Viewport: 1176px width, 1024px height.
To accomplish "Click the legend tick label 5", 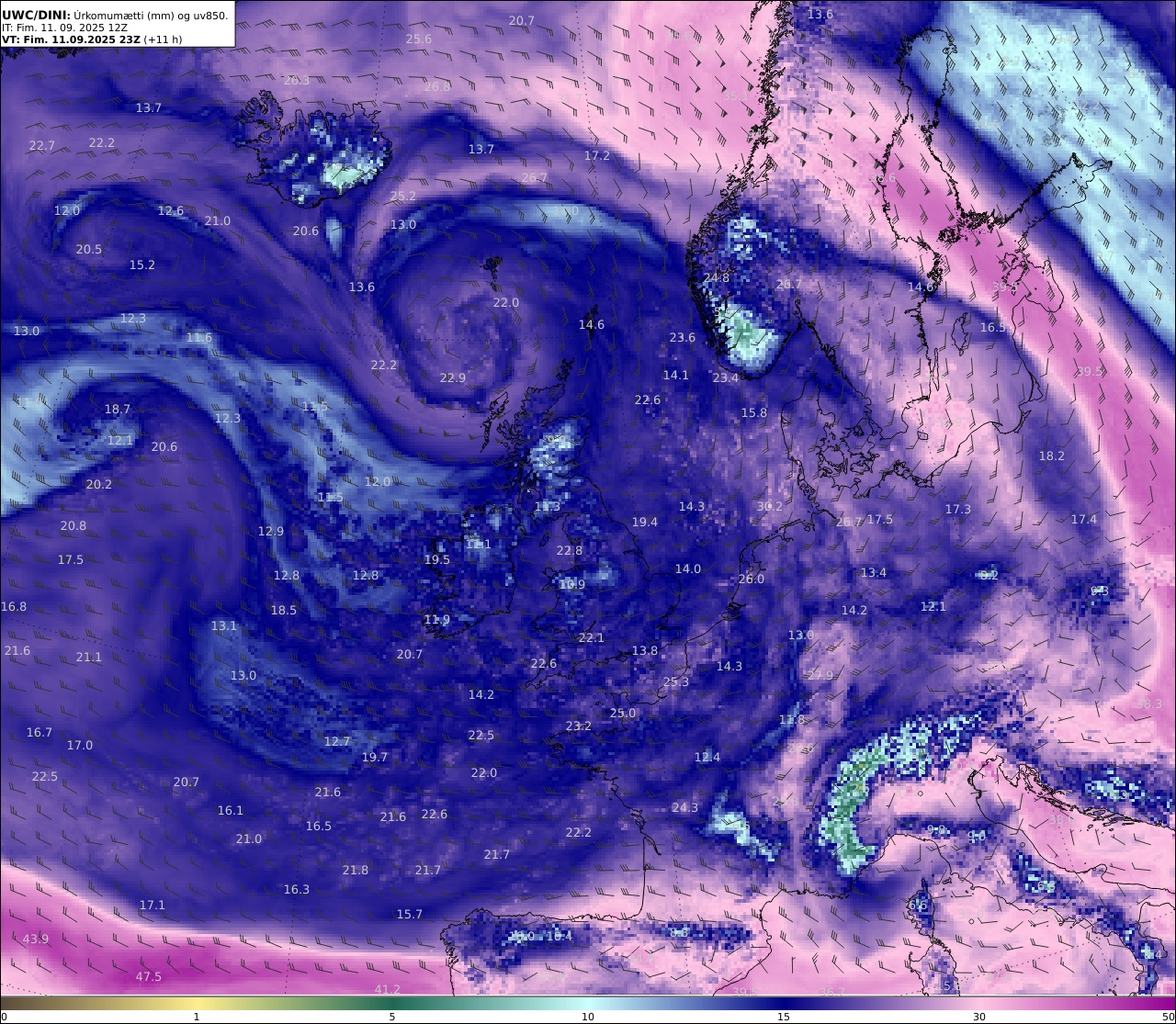I will 392,1017.
